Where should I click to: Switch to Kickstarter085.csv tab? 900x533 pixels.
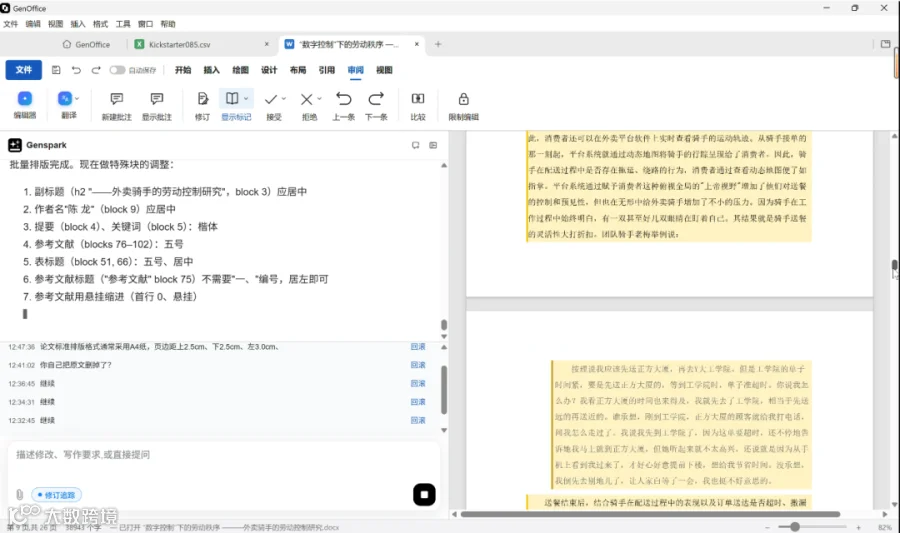(180, 44)
